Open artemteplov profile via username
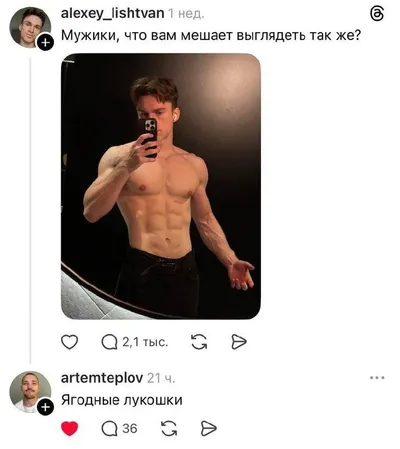The image size is (400, 449). coord(102,378)
